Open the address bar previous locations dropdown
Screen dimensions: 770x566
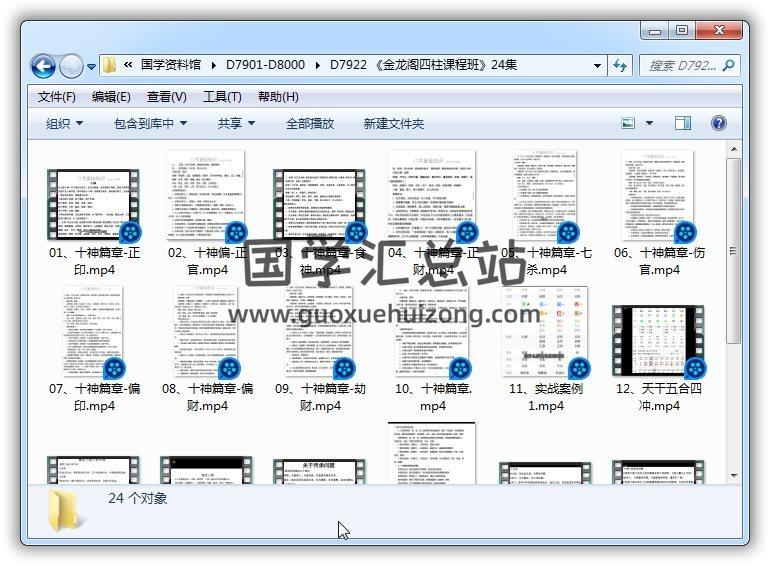[598, 66]
